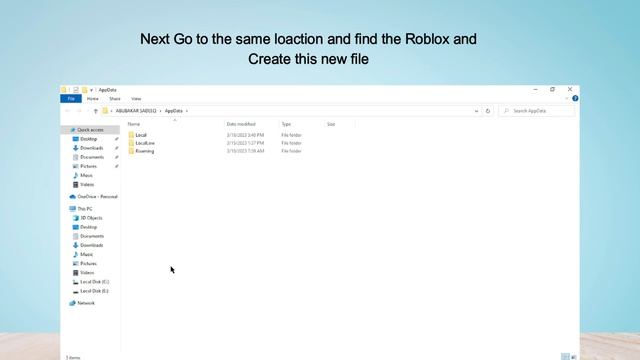Expand chevron after ABUBAKAR SADEEQ breadcrumb

click(x=160, y=111)
